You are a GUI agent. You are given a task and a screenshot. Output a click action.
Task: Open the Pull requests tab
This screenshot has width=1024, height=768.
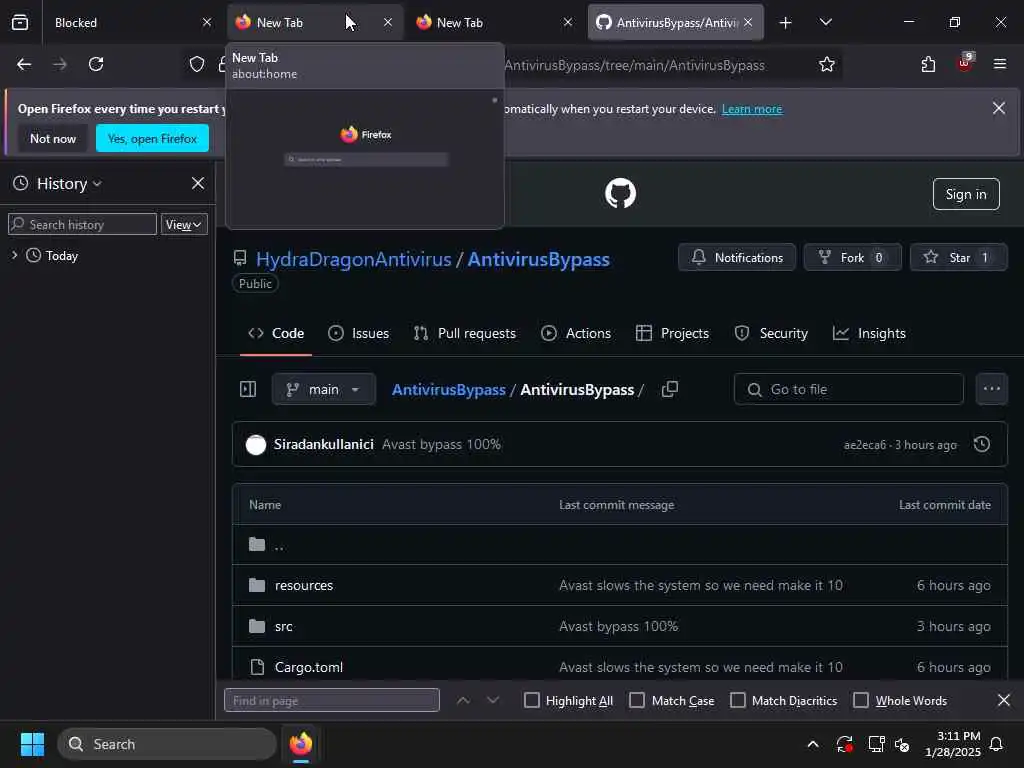tap(464, 333)
